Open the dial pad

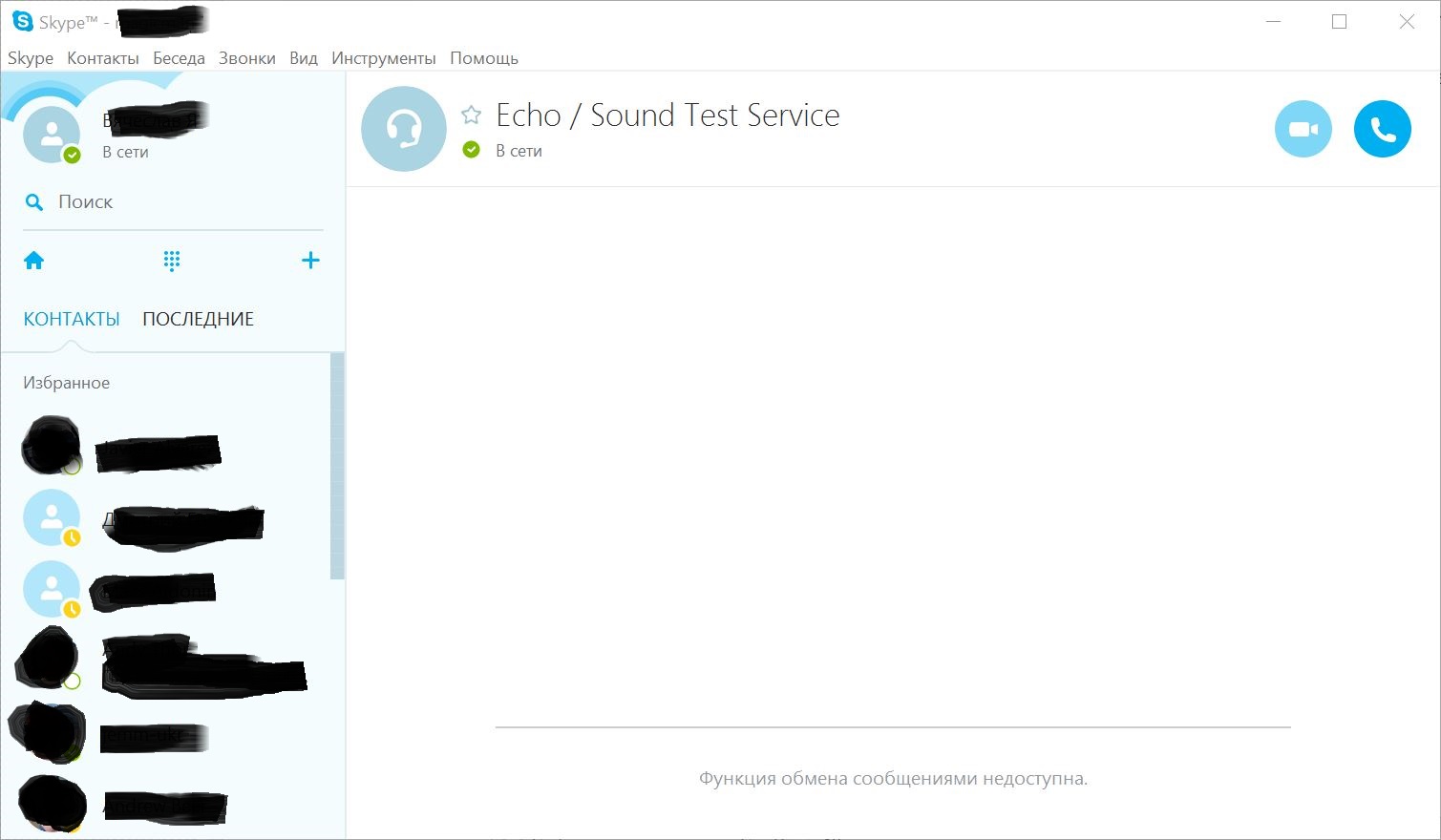point(172,261)
